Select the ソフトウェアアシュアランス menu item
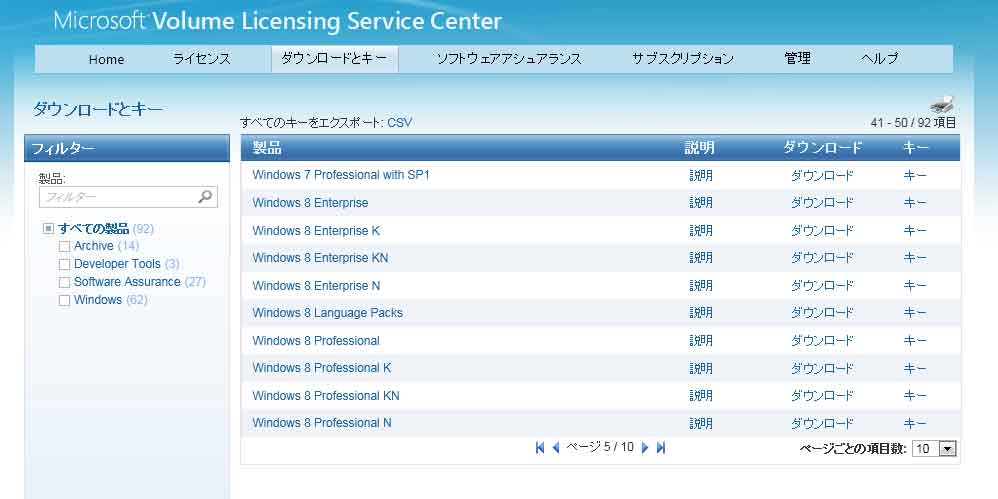998x499 pixels. 508,59
